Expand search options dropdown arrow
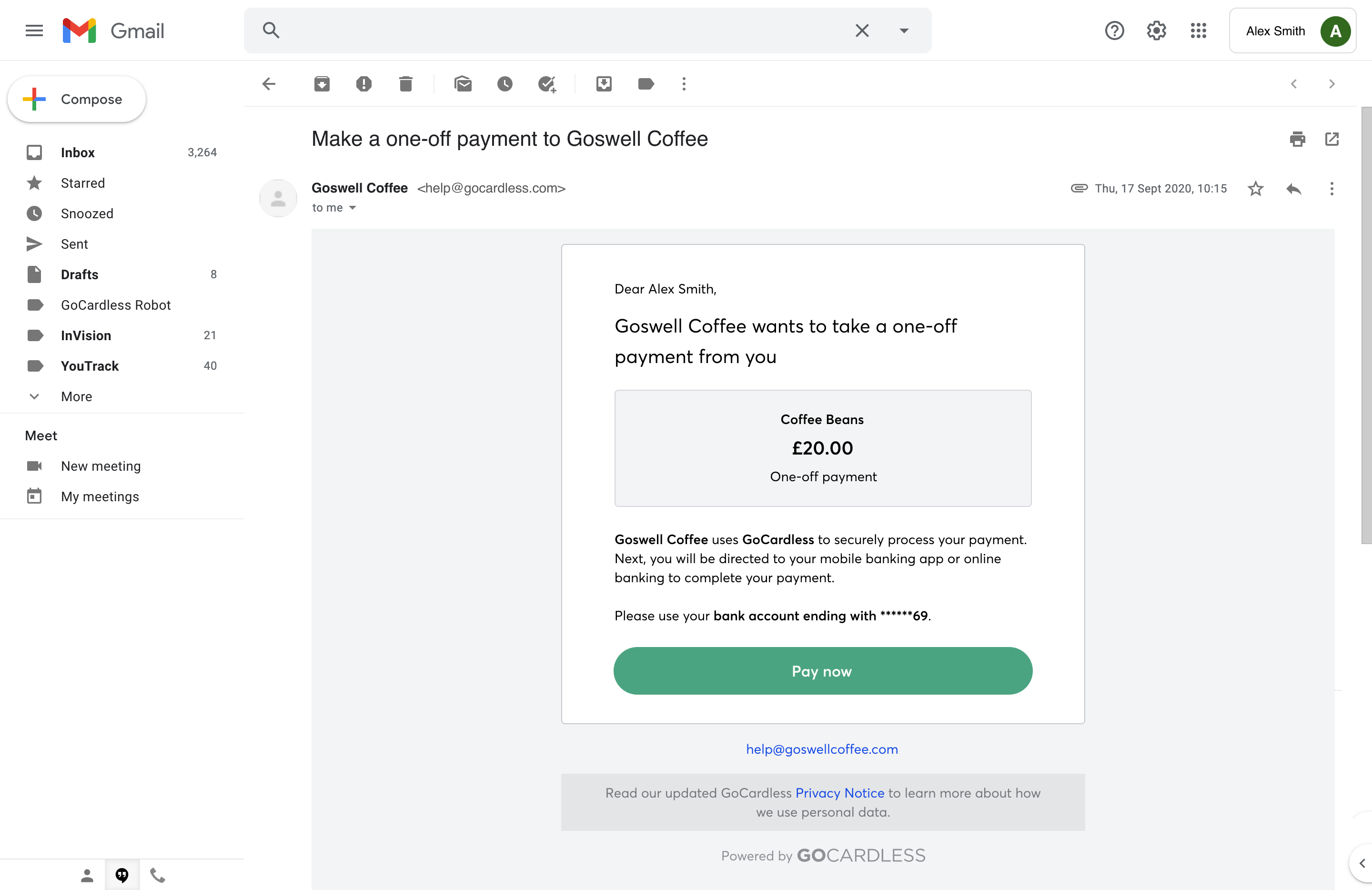Screen dimensions: 1372x890 [904, 30]
